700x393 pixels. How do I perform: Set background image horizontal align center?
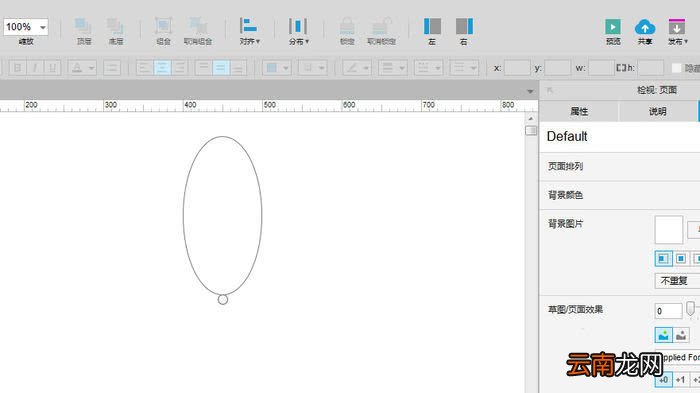[681, 259]
